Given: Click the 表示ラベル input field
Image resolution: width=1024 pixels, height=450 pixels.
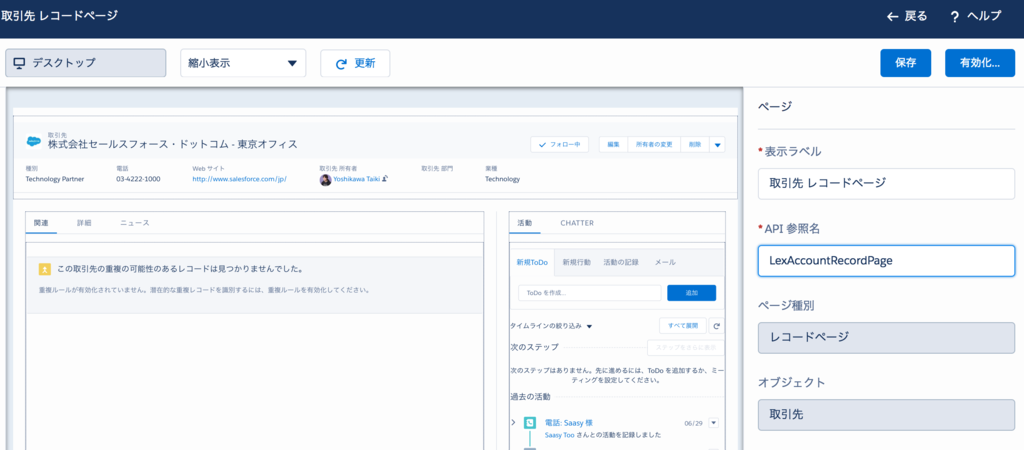Looking at the screenshot, I should pos(886,184).
